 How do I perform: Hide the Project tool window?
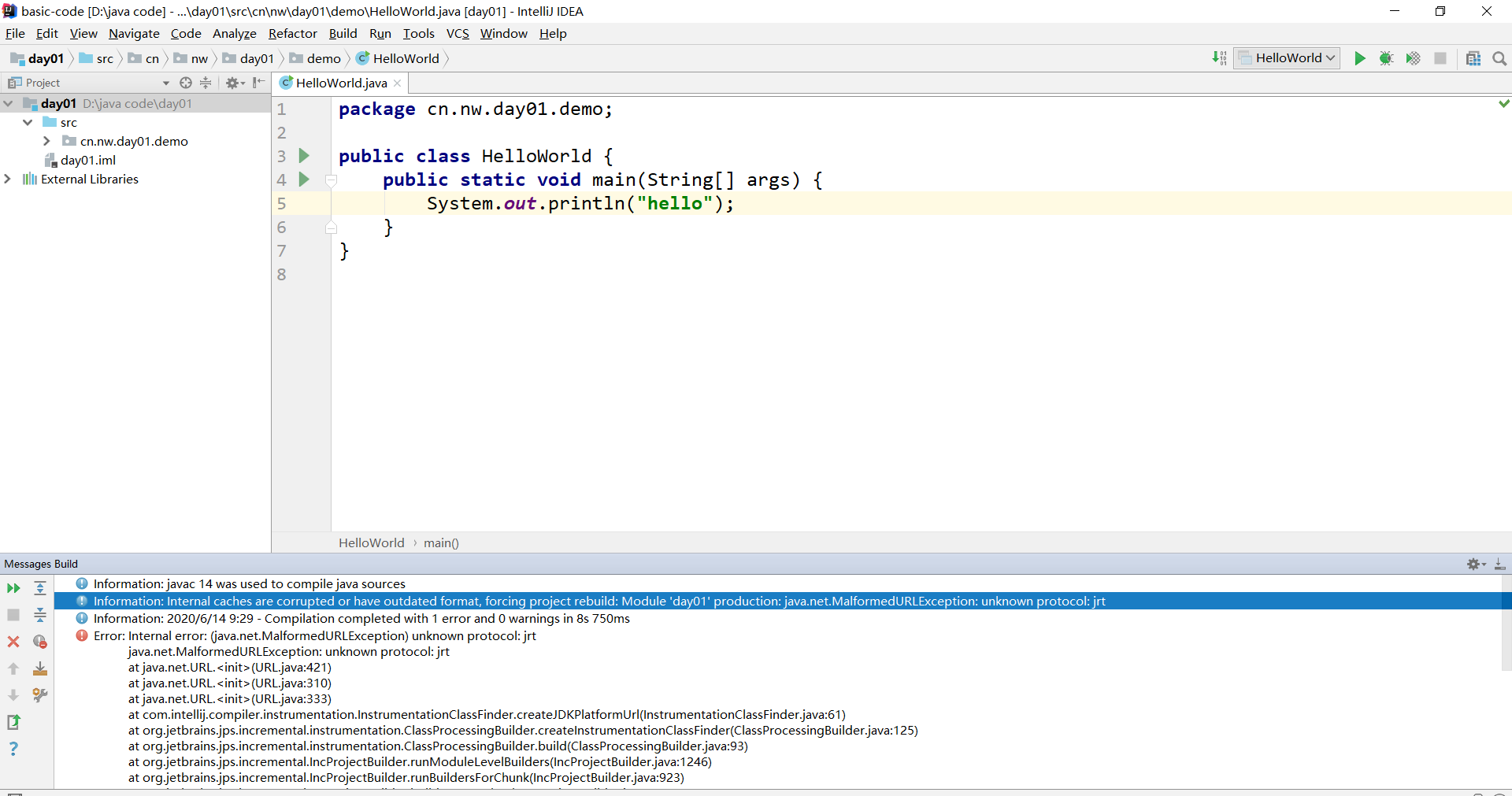click(258, 83)
